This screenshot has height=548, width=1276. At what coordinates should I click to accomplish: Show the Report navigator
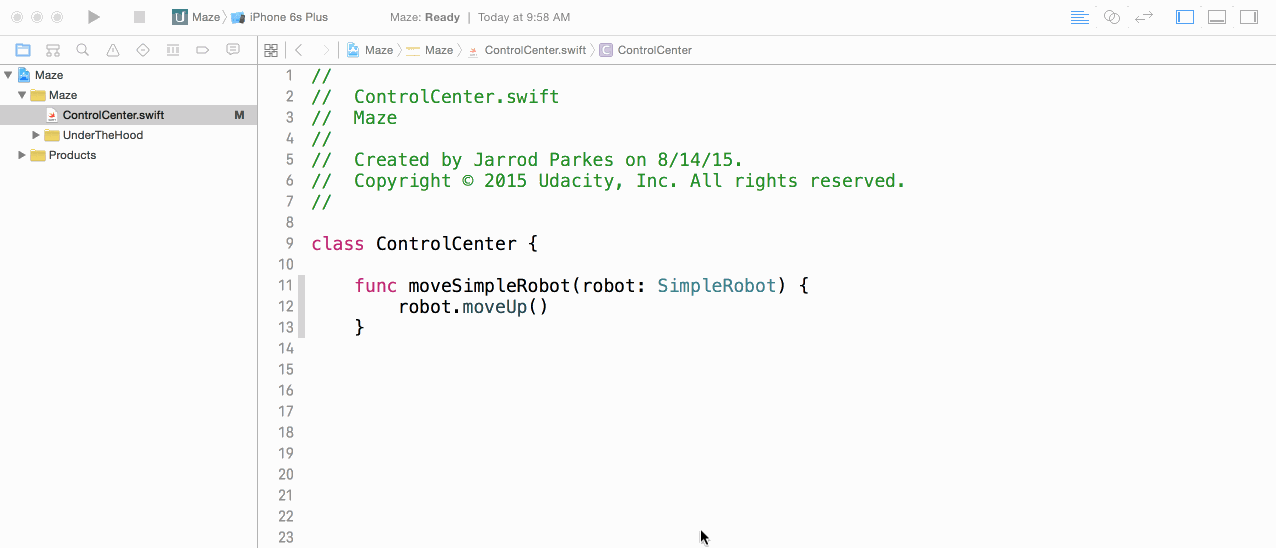pos(233,50)
